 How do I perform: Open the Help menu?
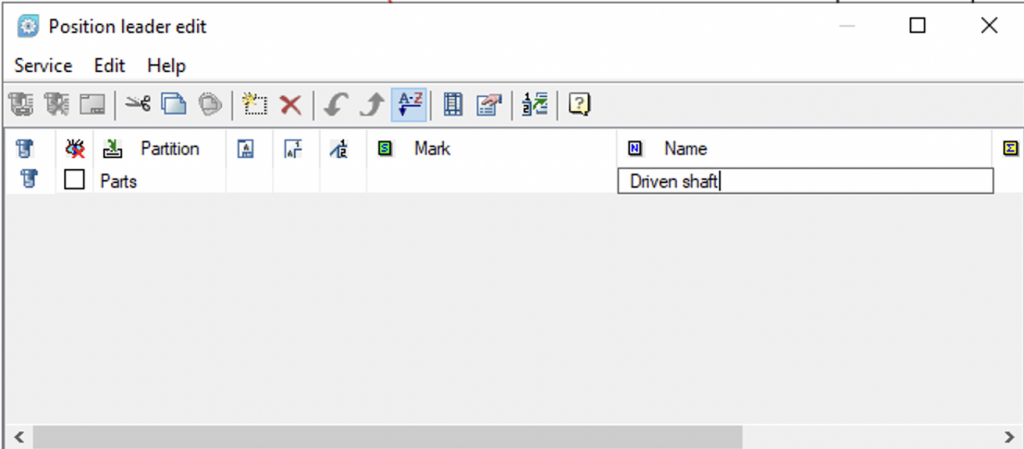(166, 66)
